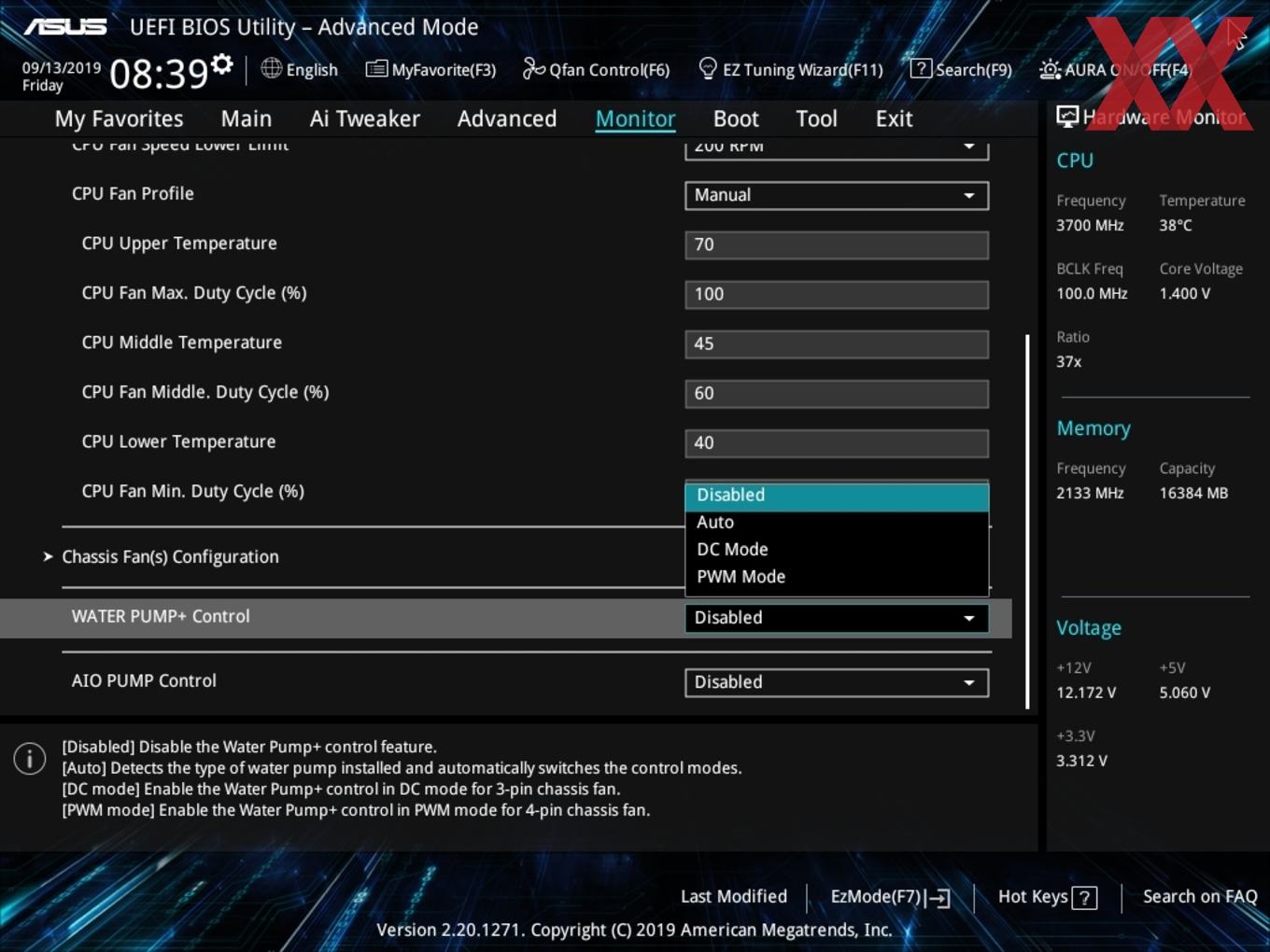
Task: Click the Hardware Monitor screen icon
Action: coord(1067,116)
